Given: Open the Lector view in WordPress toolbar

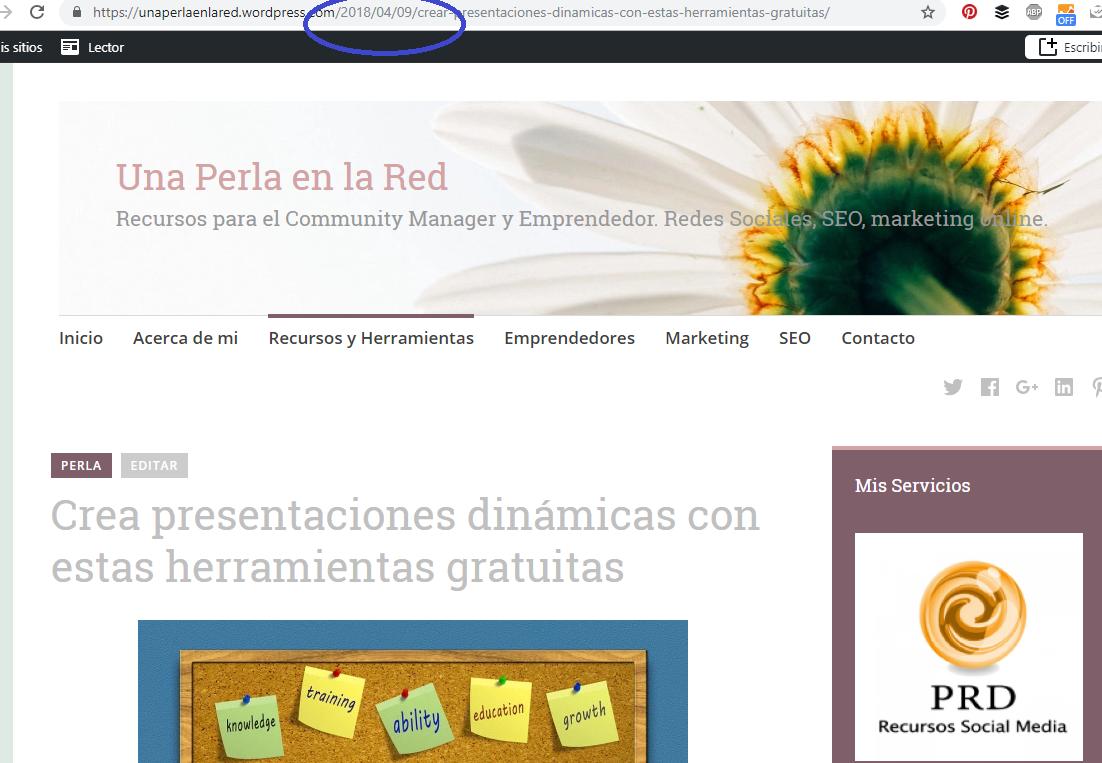Looking at the screenshot, I should [92, 46].
